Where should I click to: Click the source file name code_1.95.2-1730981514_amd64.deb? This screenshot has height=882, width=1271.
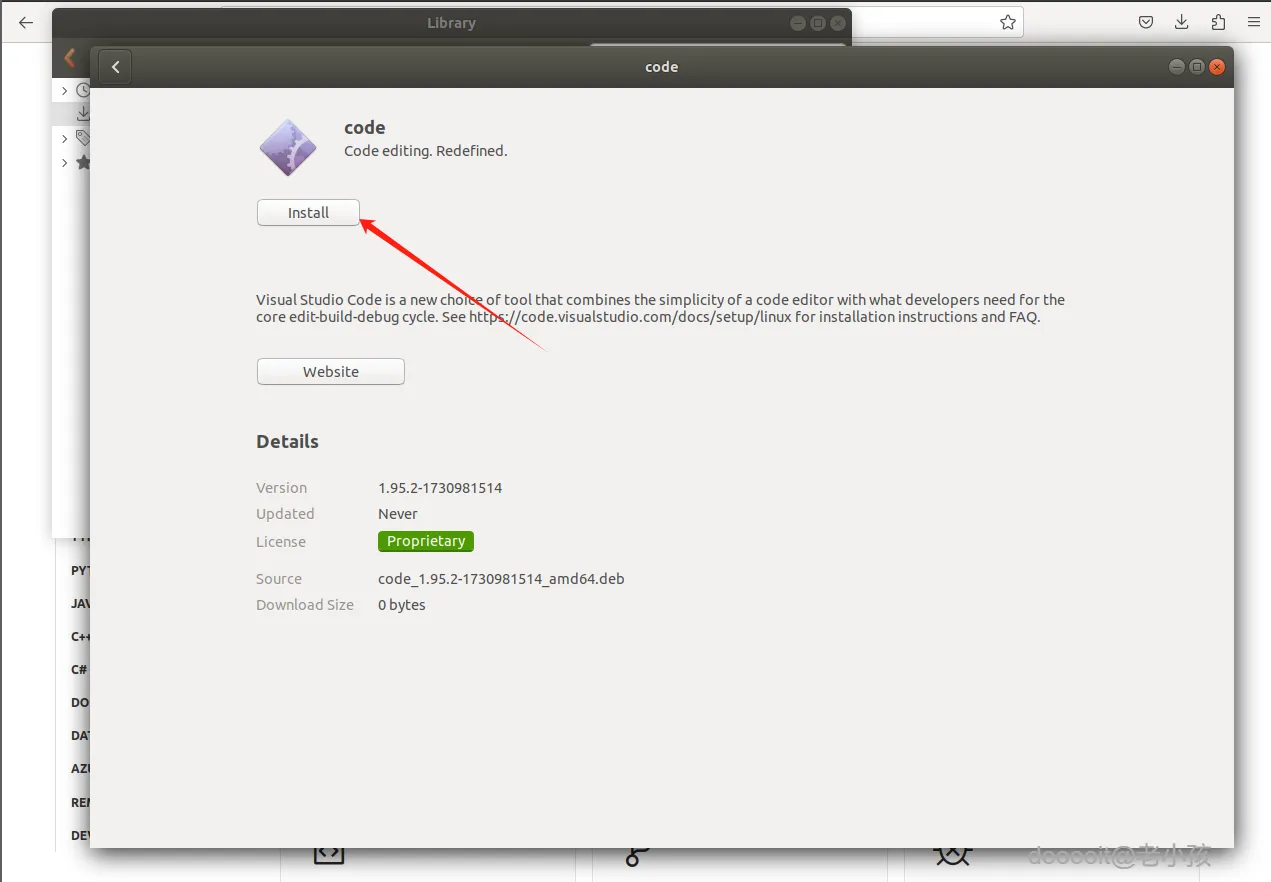[x=501, y=579]
